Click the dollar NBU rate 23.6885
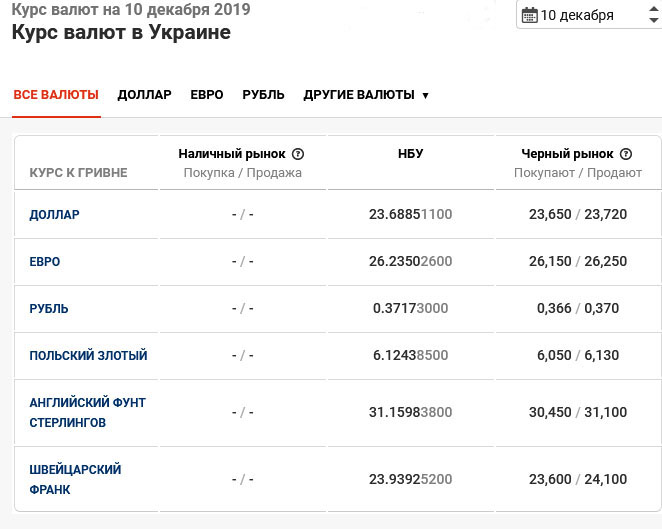 410,214
